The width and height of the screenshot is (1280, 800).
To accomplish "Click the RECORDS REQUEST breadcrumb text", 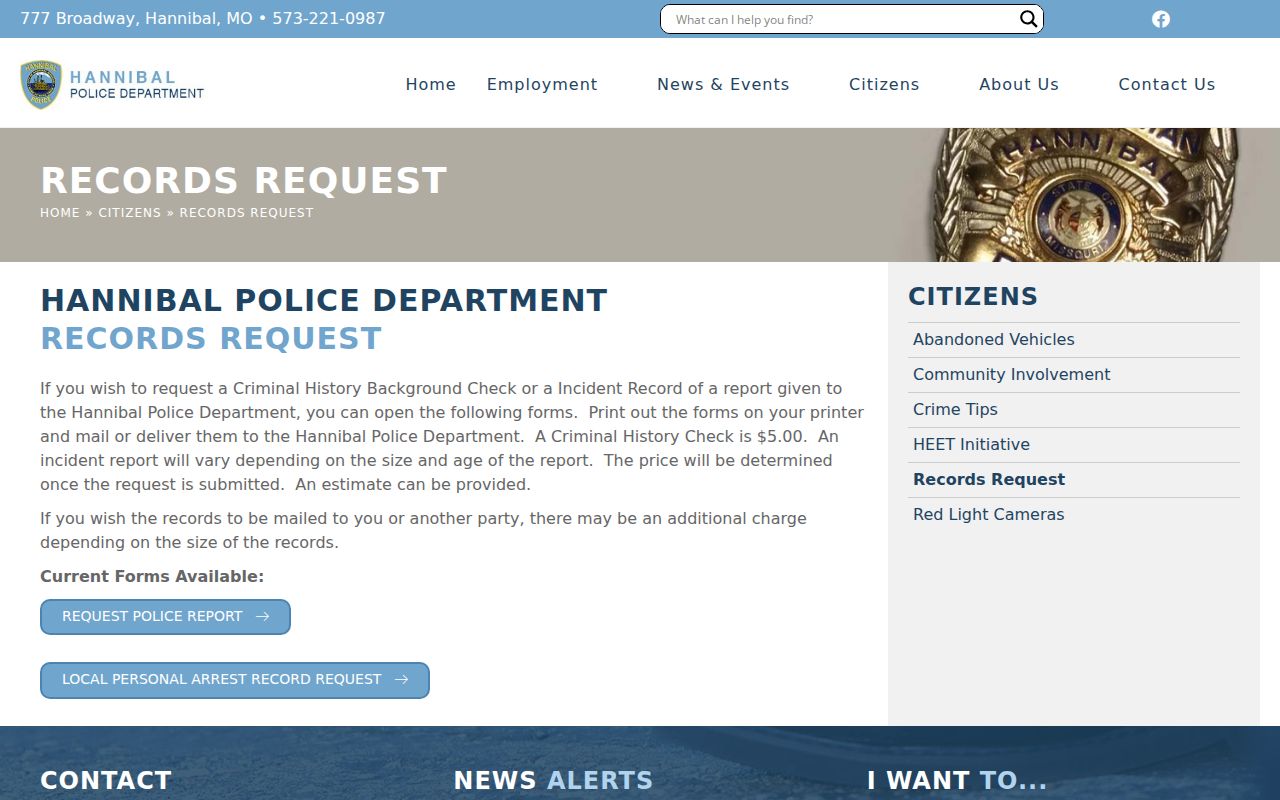I will (x=247, y=212).
